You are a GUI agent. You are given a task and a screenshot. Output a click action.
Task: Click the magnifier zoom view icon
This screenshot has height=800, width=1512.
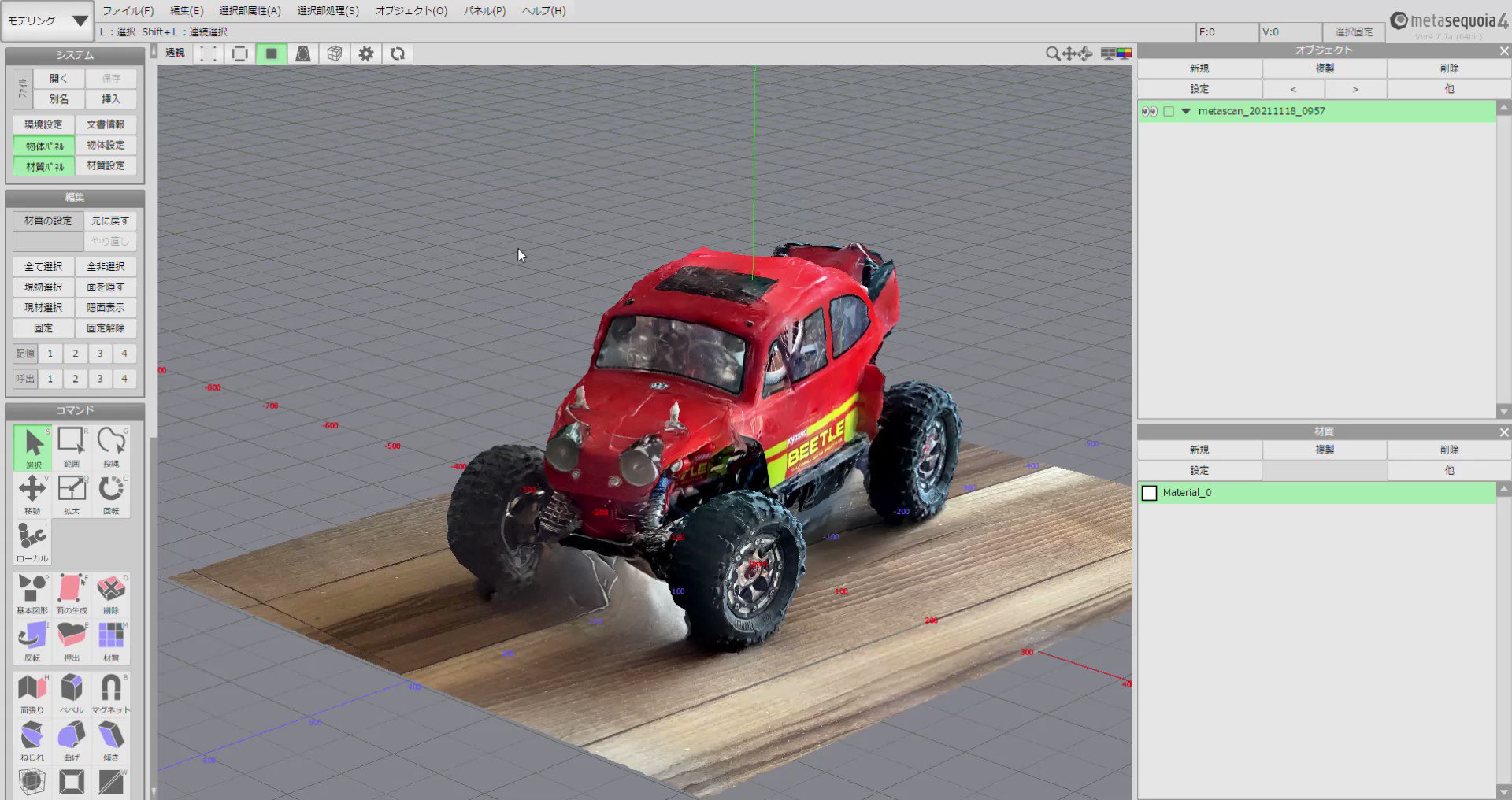pyautogui.click(x=1052, y=54)
